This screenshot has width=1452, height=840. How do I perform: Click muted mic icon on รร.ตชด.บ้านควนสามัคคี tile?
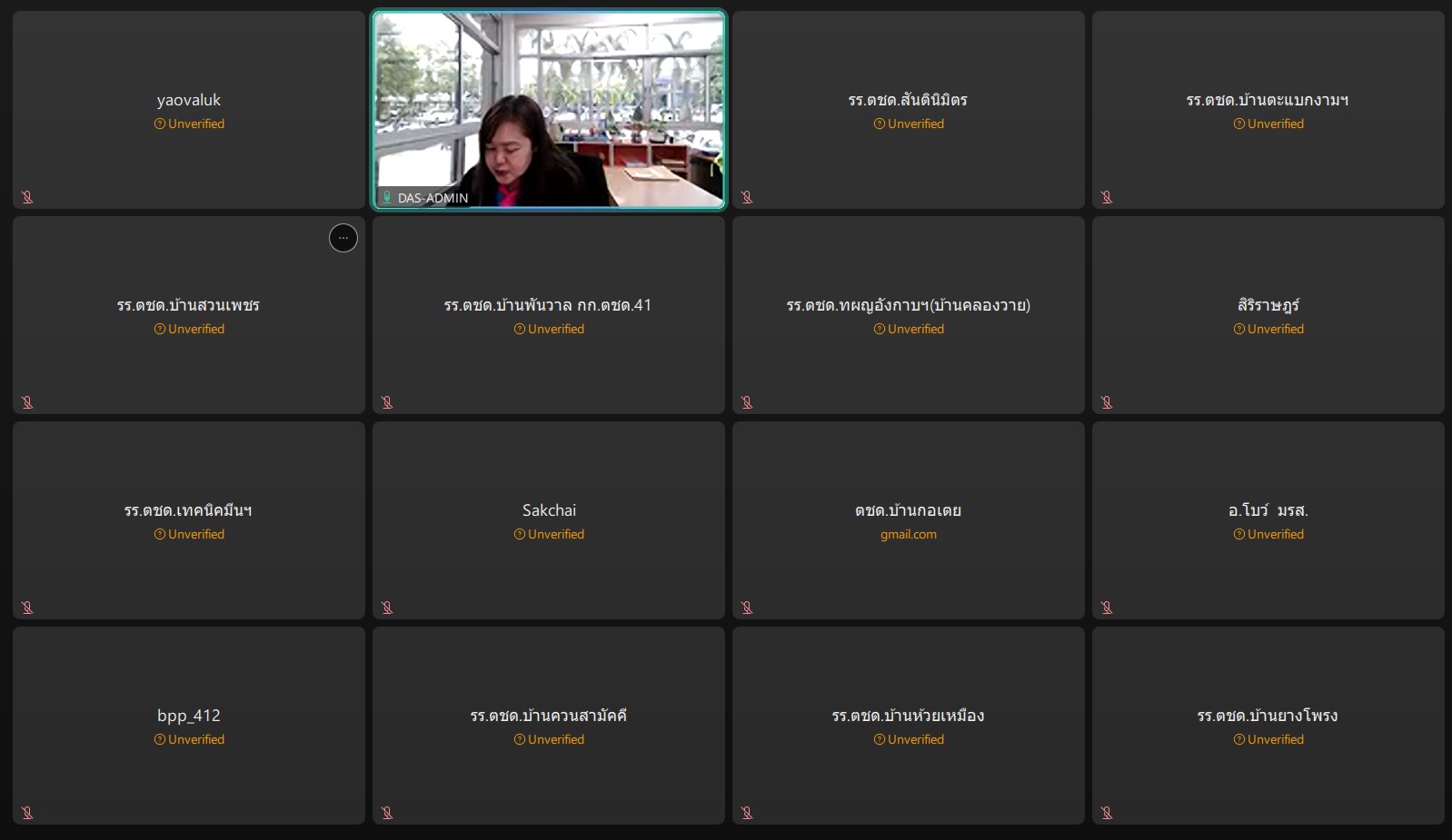[x=387, y=813]
